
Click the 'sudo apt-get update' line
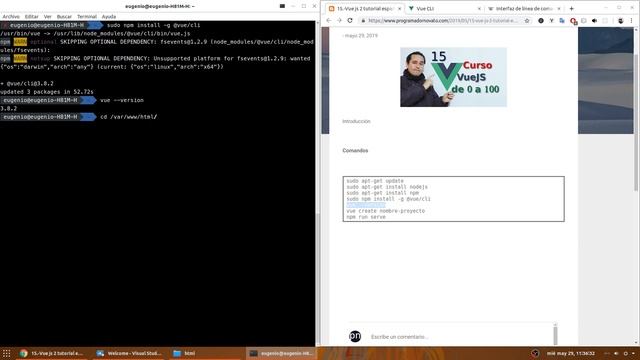point(375,181)
